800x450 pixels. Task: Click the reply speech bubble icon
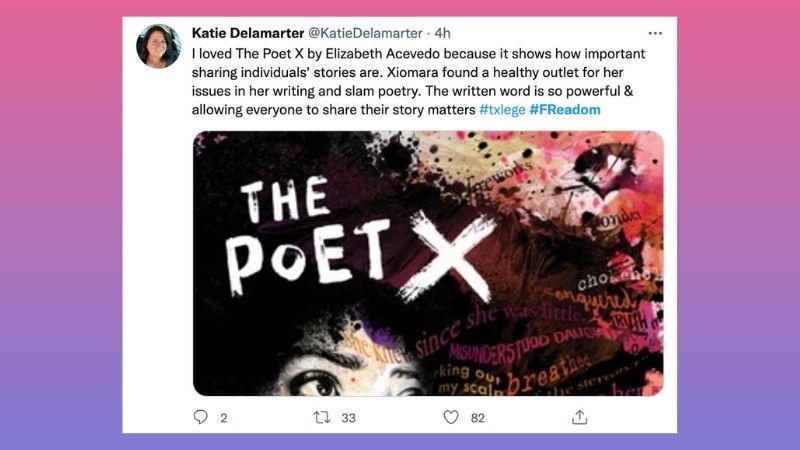(x=200, y=417)
